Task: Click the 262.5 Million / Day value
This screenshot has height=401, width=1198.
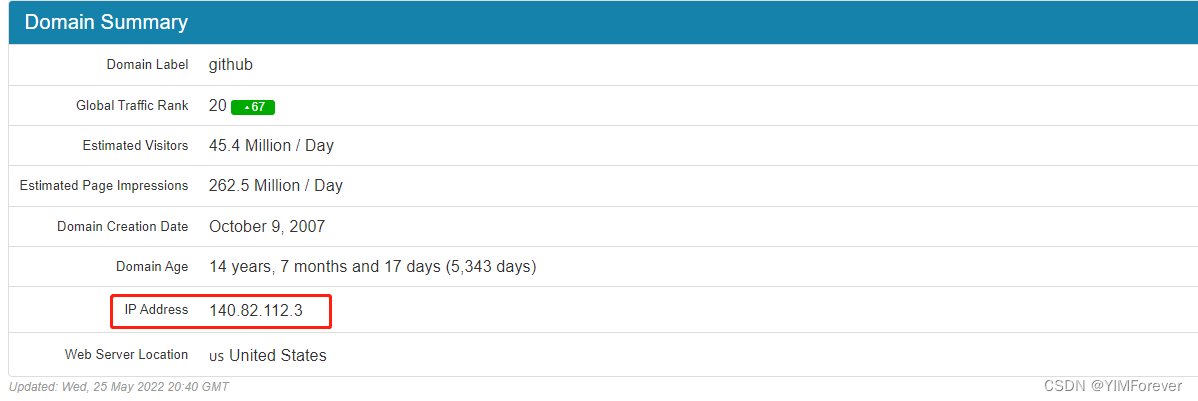Action: click(x=276, y=186)
